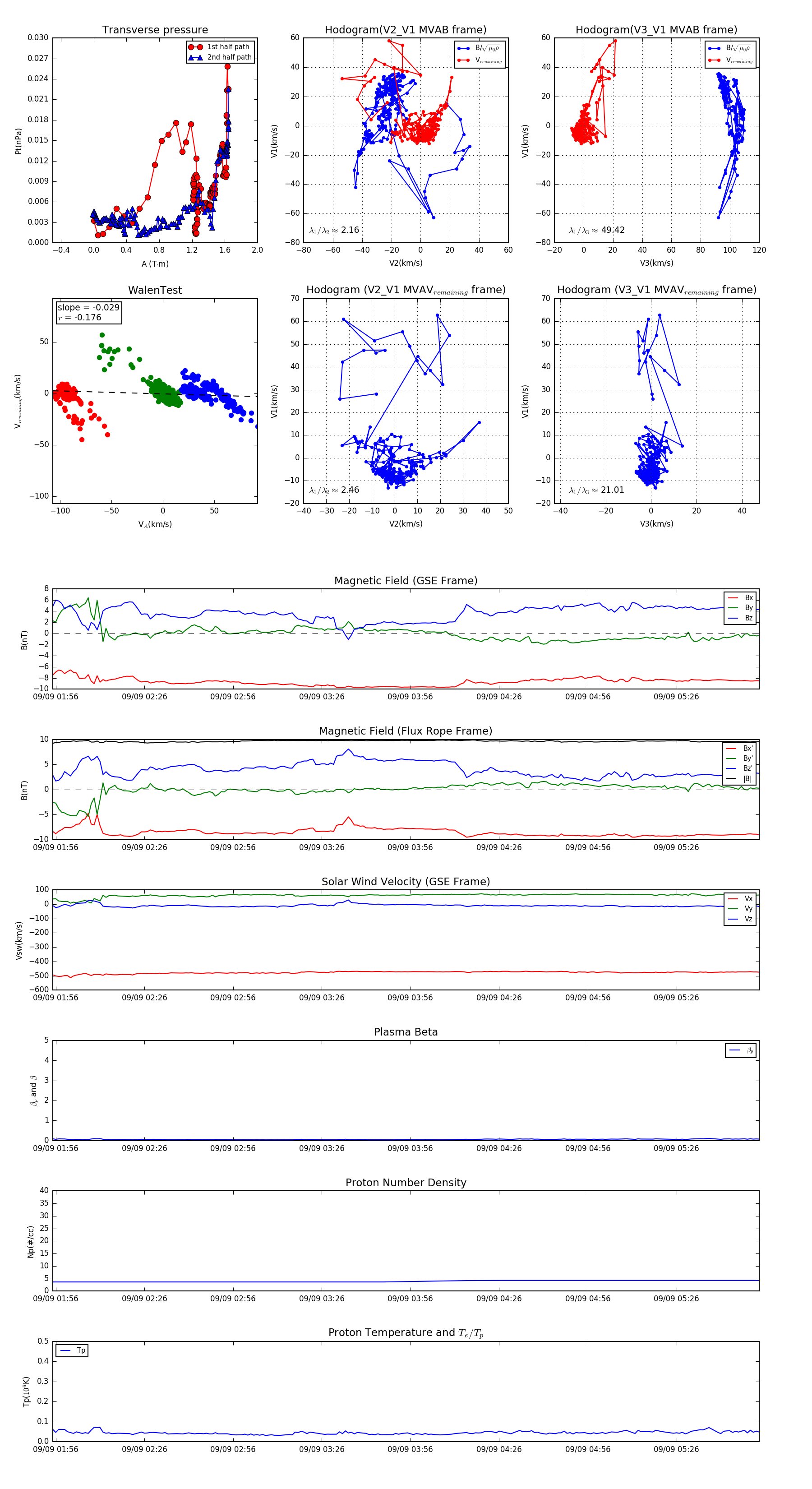Select the 'Vx' legend entry
This screenshot has width=812, height=1489.
click(740, 899)
